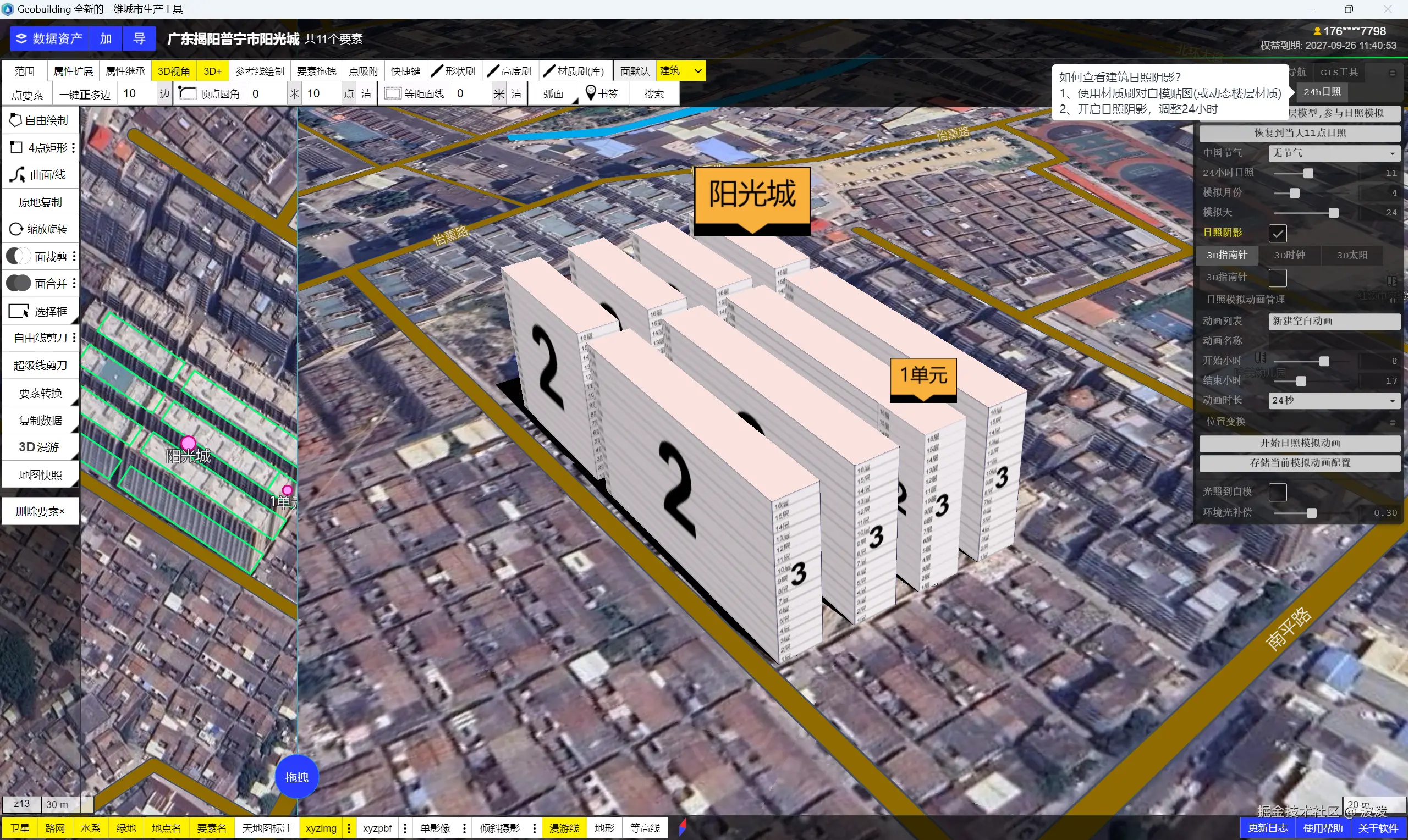Select the 4点矩形 rectangle tool
Image resolution: width=1408 pixels, height=840 pixels.
[40, 148]
